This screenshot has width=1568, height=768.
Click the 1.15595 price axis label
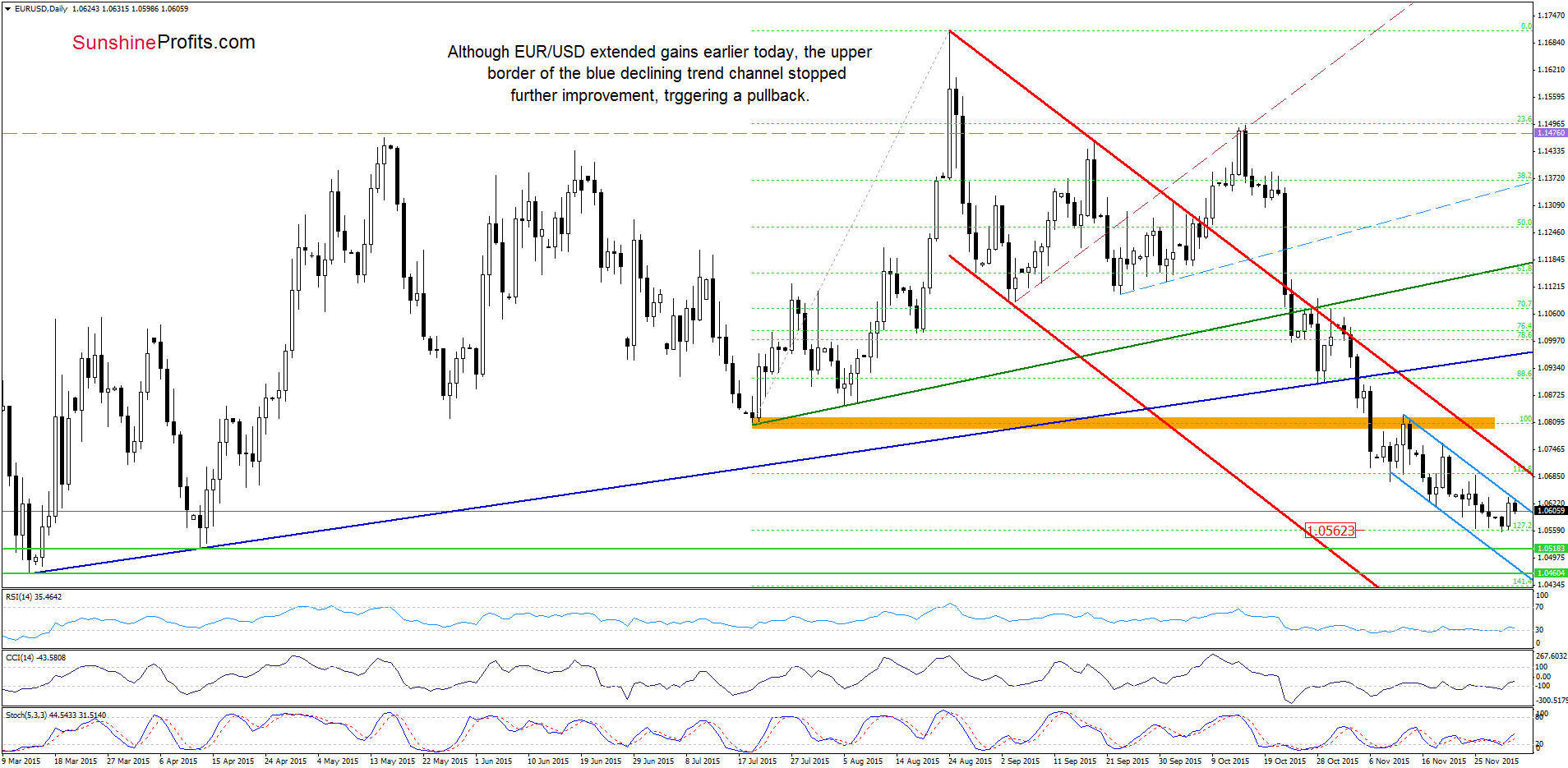pyautogui.click(x=1551, y=97)
